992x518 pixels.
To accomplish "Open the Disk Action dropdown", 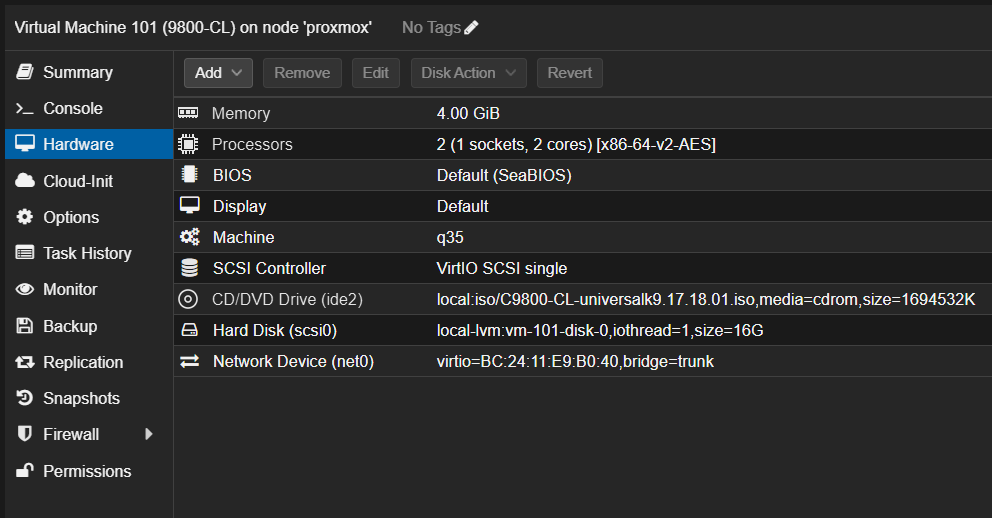I will (x=469, y=73).
